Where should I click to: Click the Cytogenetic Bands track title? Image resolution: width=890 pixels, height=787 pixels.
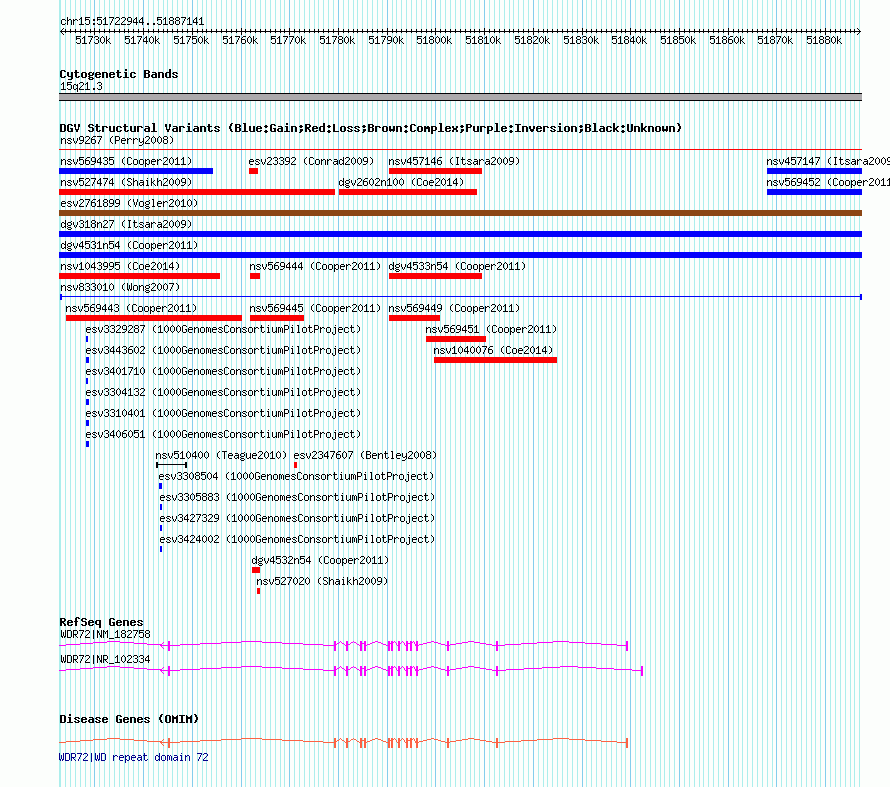pyautogui.click(x=119, y=74)
